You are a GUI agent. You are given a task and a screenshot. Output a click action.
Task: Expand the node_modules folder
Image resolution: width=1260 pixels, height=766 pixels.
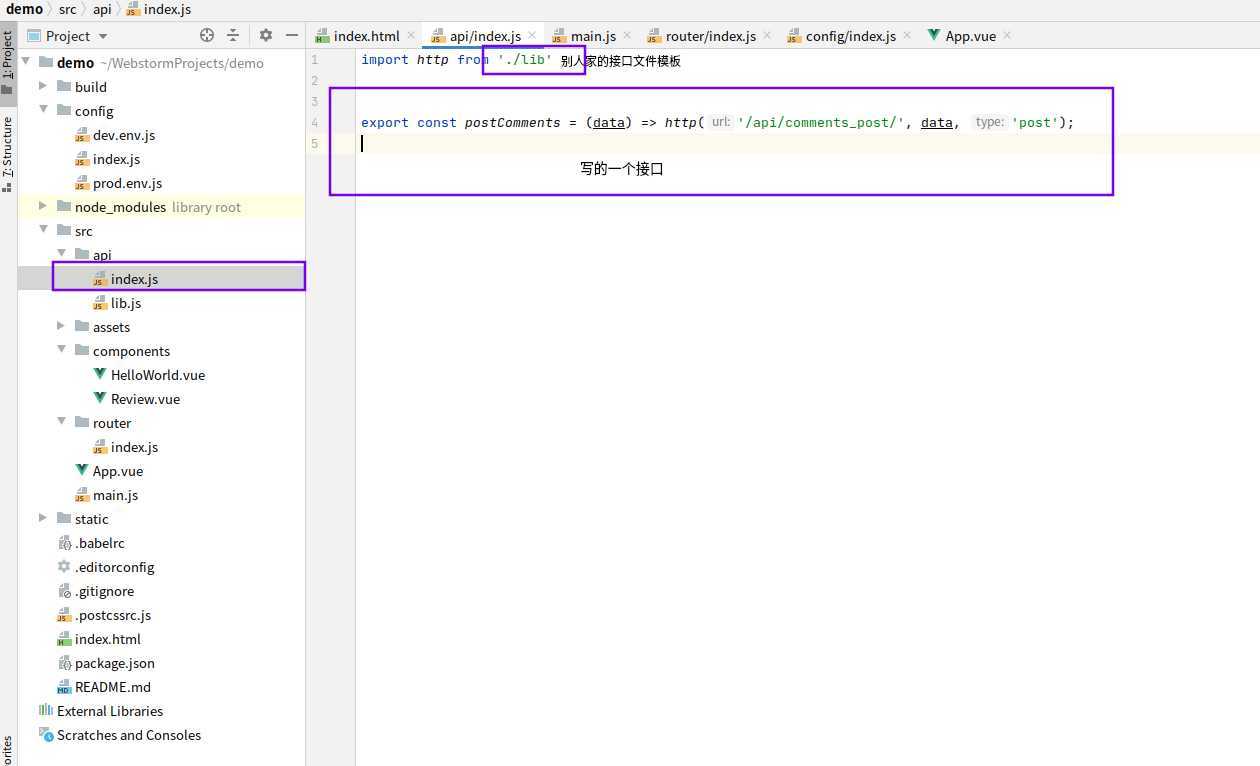(43, 206)
